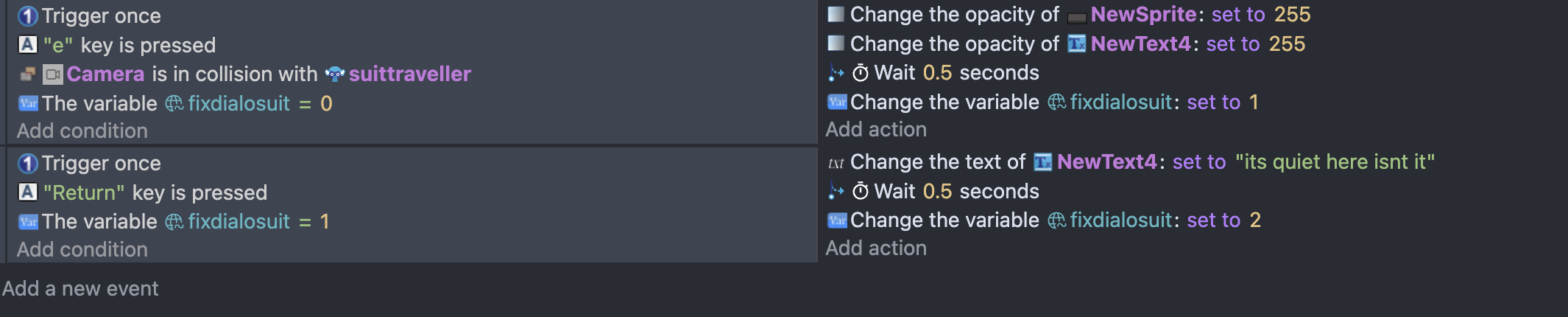Click the opacity icon for NewSprite action

836,14
